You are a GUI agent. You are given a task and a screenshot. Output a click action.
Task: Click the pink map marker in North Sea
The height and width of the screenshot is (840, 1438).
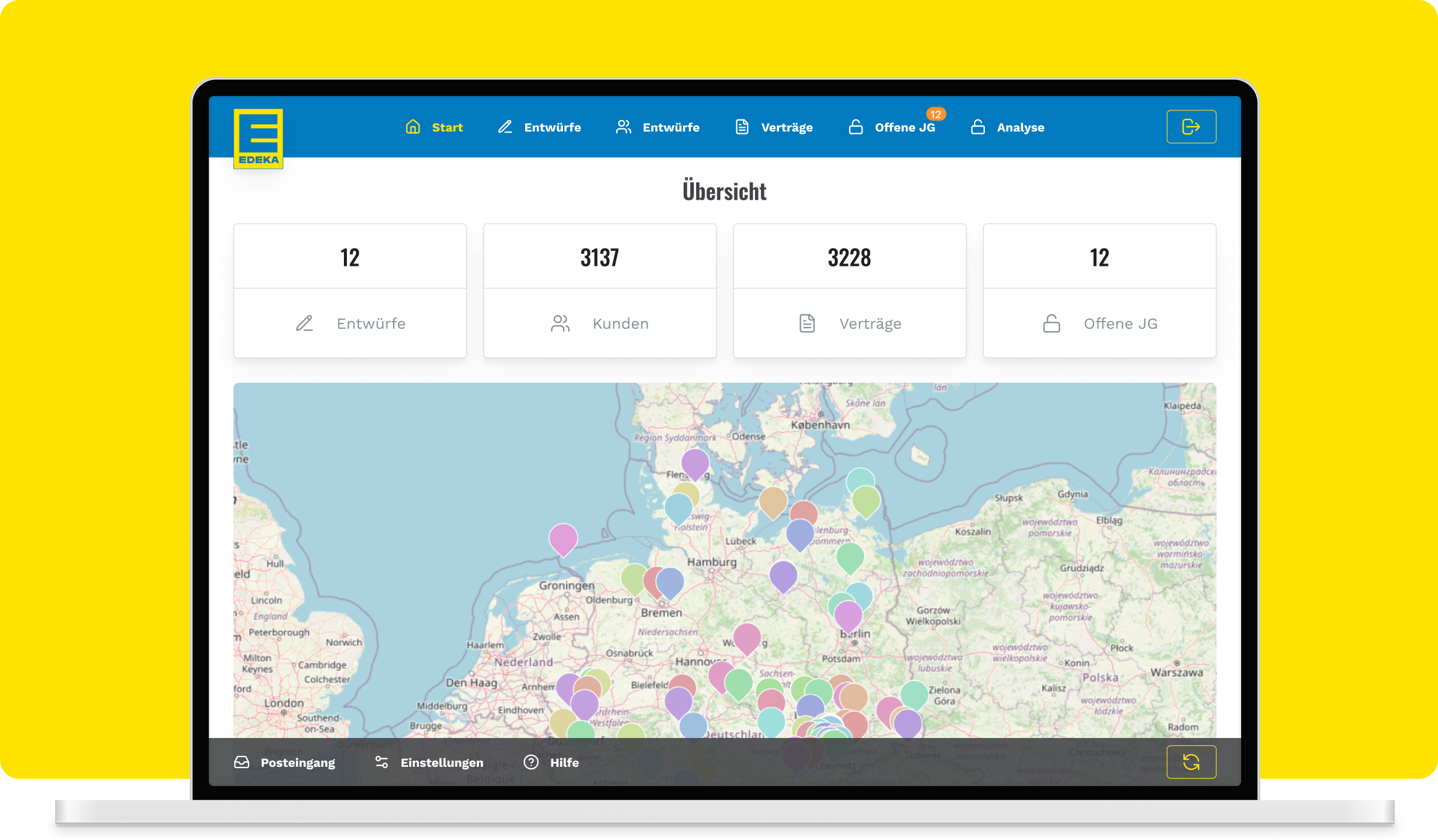pyautogui.click(x=563, y=538)
